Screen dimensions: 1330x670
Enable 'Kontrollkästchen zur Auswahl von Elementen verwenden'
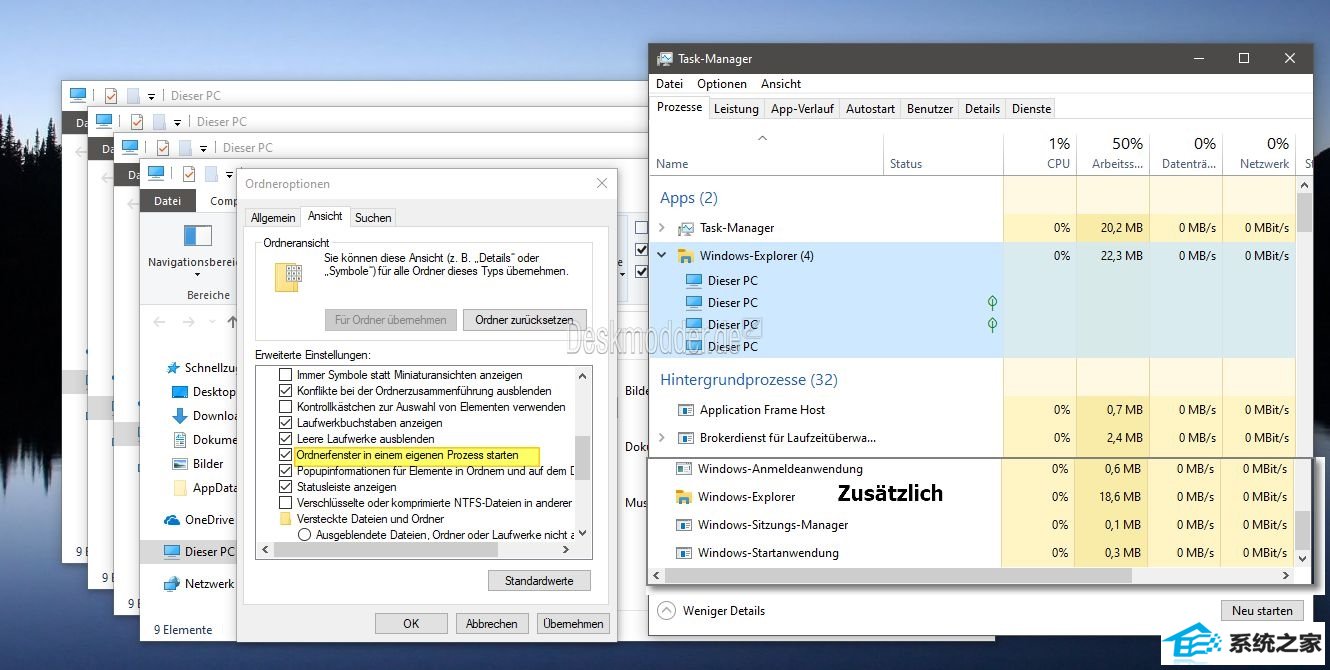pyautogui.click(x=286, y=407)
